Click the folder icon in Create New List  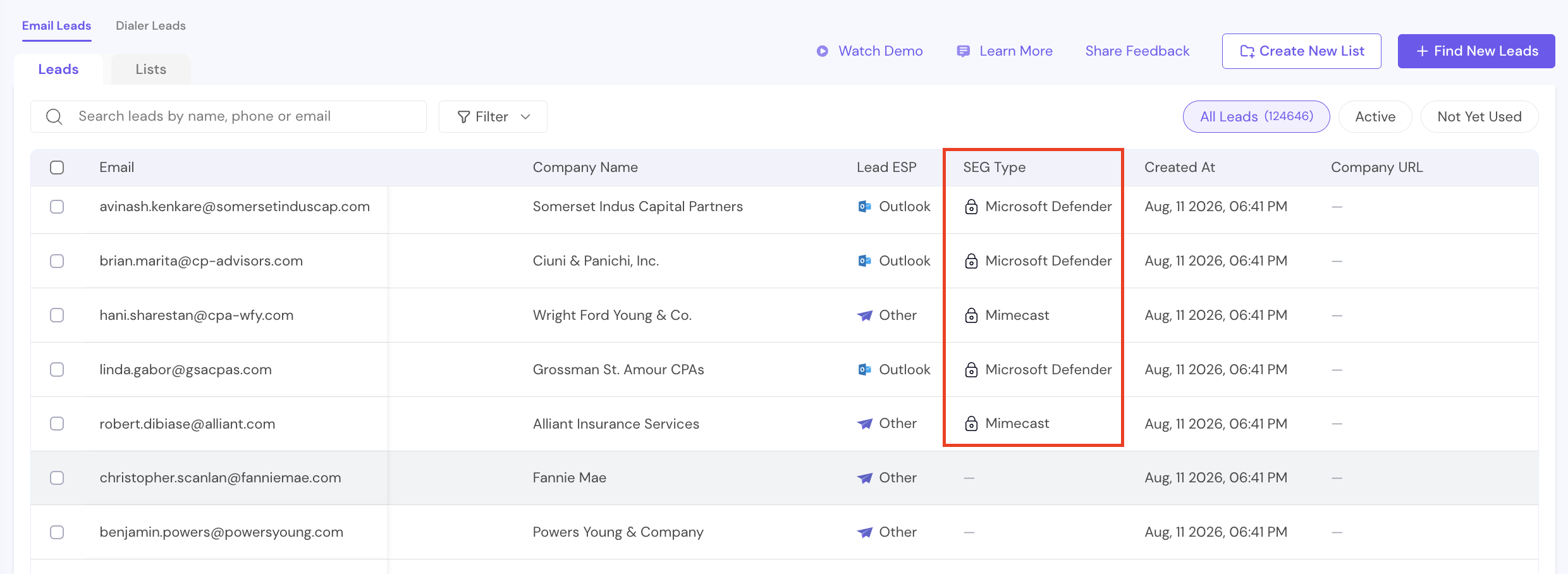[x=1247, y=51]
